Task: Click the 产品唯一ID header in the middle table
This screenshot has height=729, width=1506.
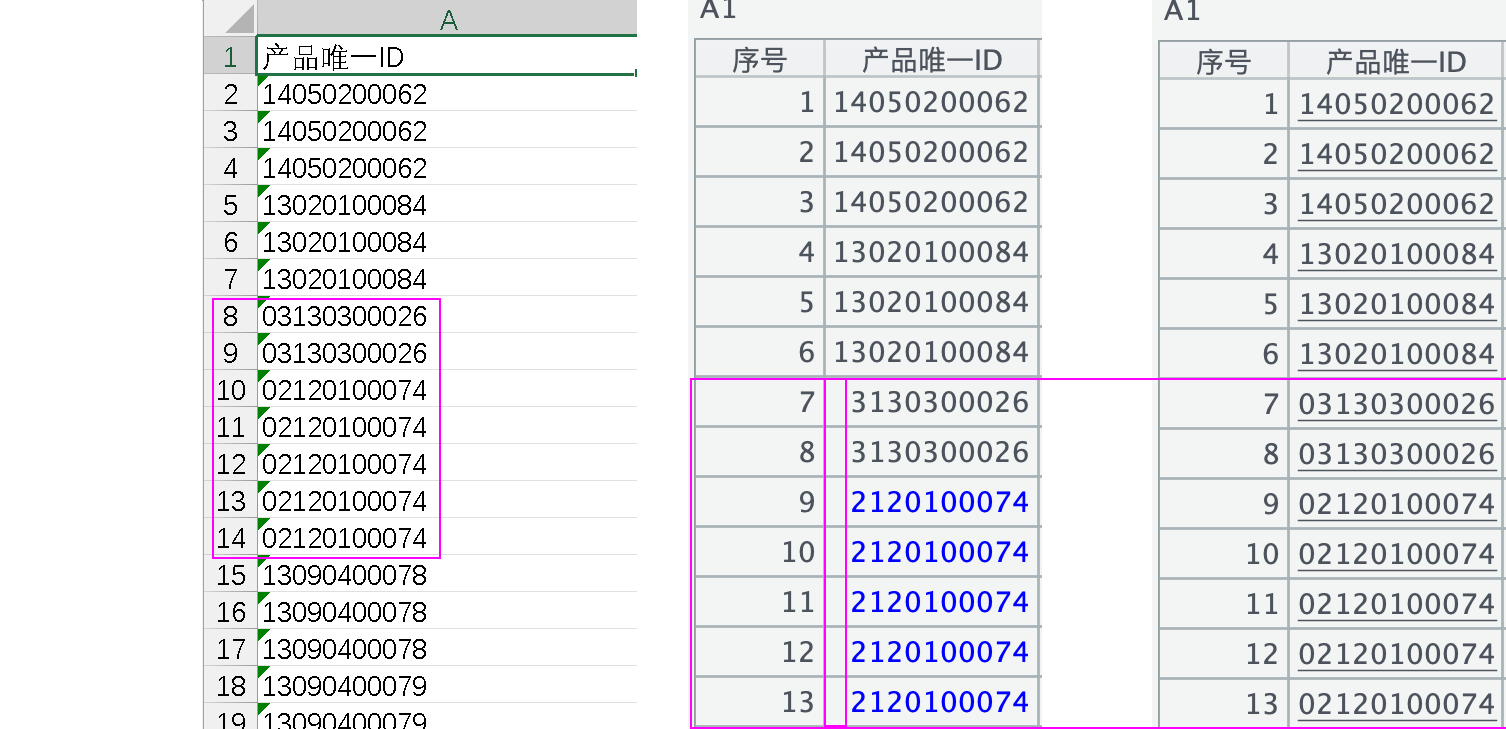Action: click(932, 60)
